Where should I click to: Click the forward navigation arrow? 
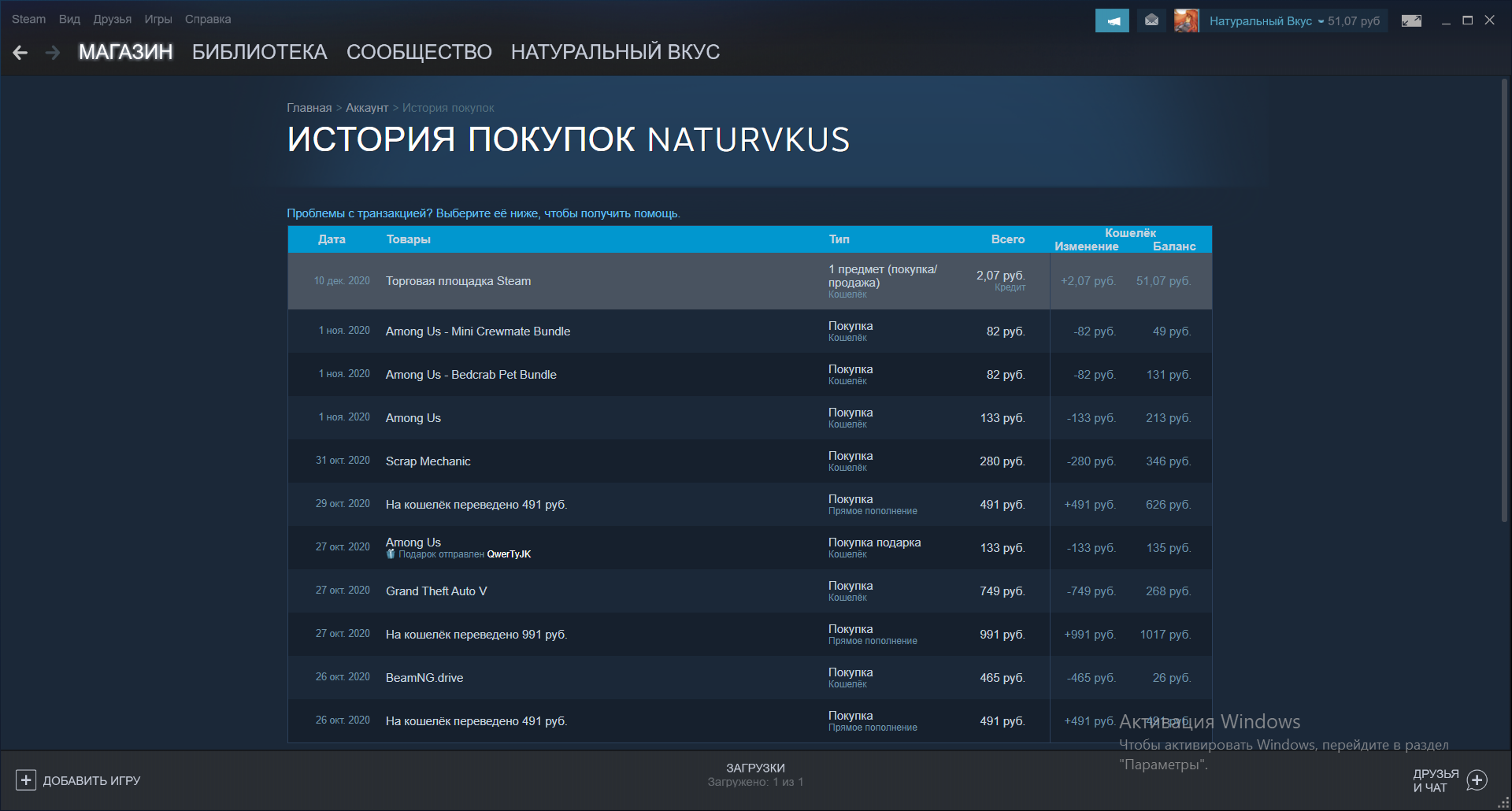(53, 53)
